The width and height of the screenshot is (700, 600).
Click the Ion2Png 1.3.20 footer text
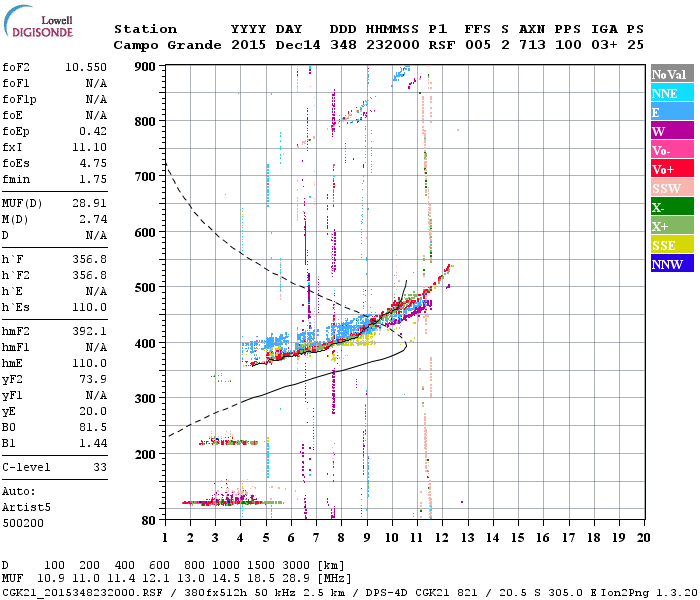pos(649,592)
